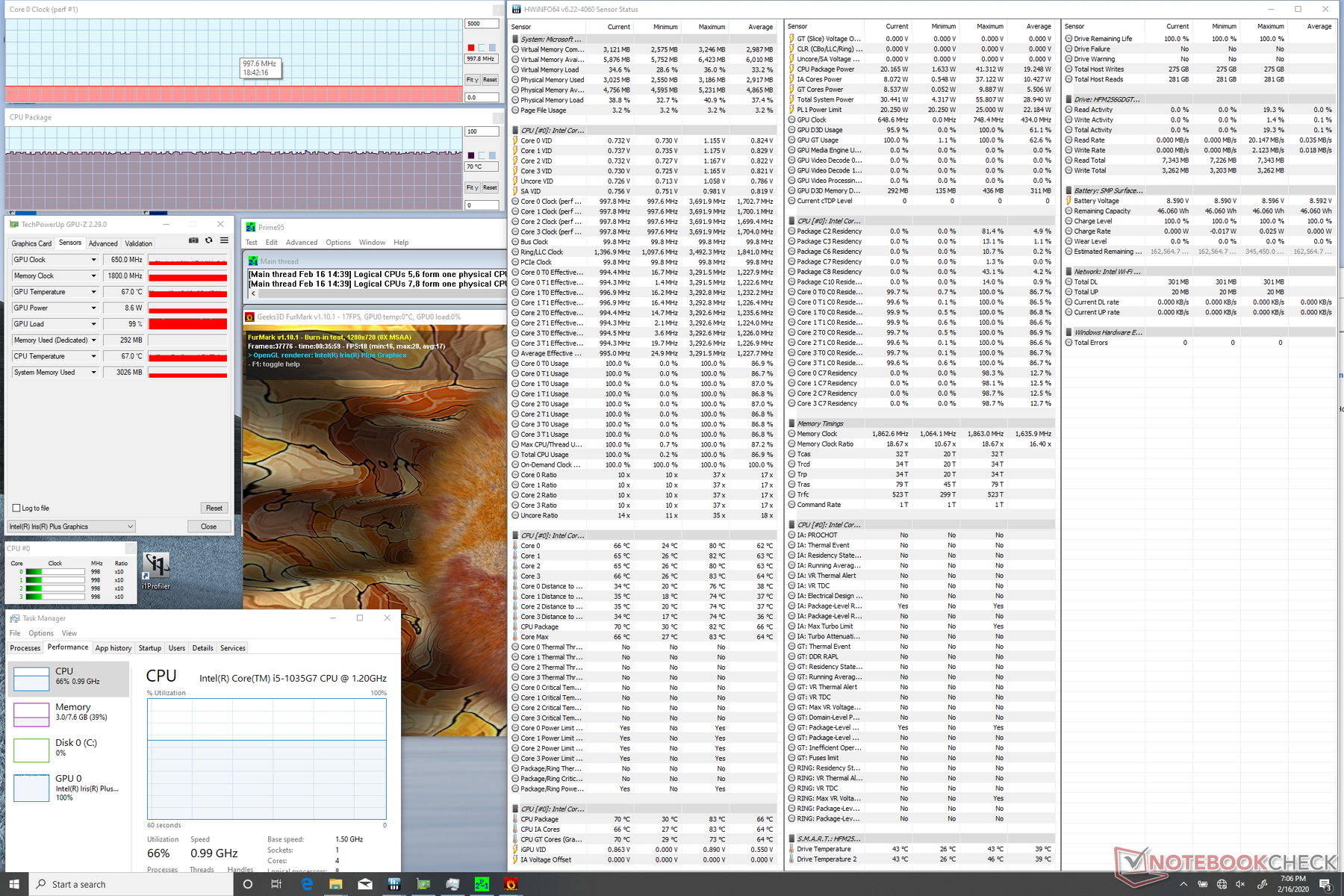Open Task View in the taskbar
This screenshot has height=896, width=1344.
click(276, 884)
